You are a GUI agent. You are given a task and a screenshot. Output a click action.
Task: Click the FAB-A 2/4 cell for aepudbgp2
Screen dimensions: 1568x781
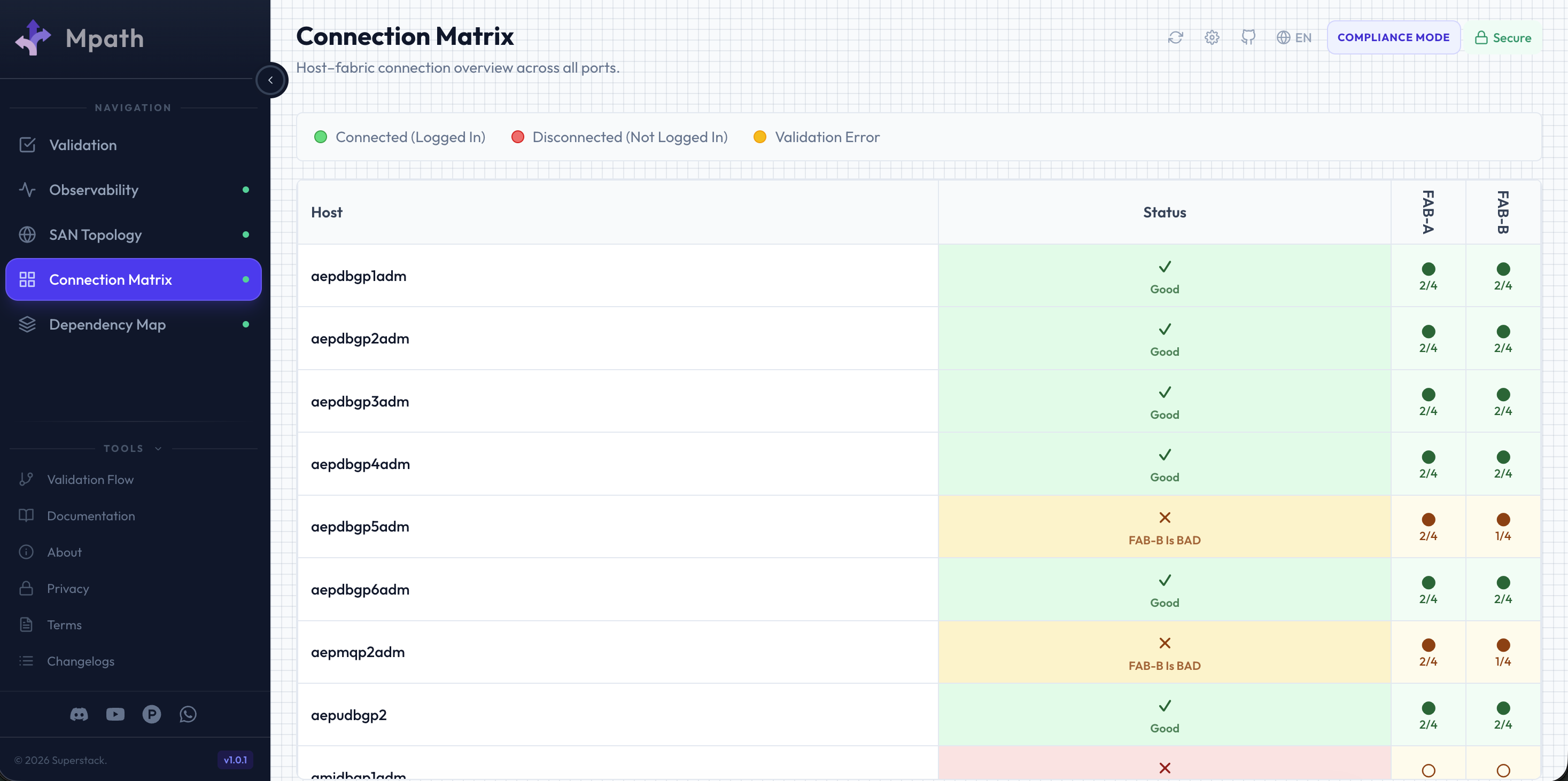click(x=1428, y=715)
